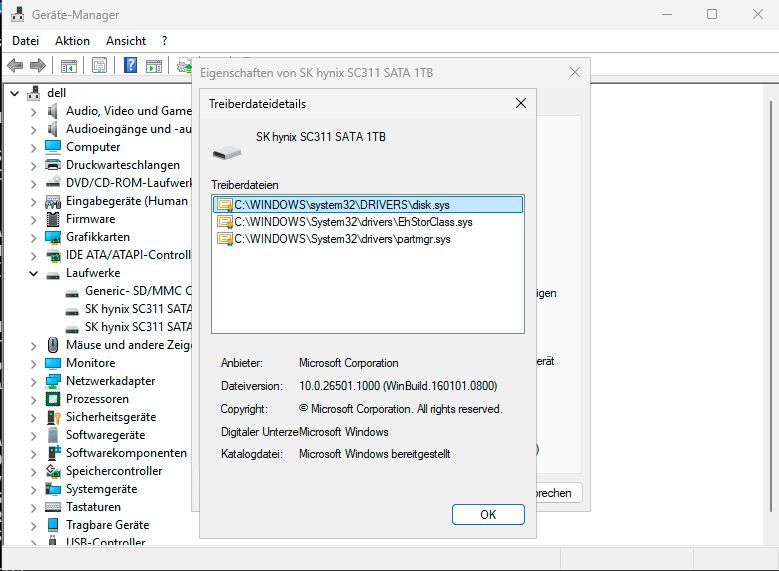
Task: Open the Ansicht menu
Action: [126, 41]
